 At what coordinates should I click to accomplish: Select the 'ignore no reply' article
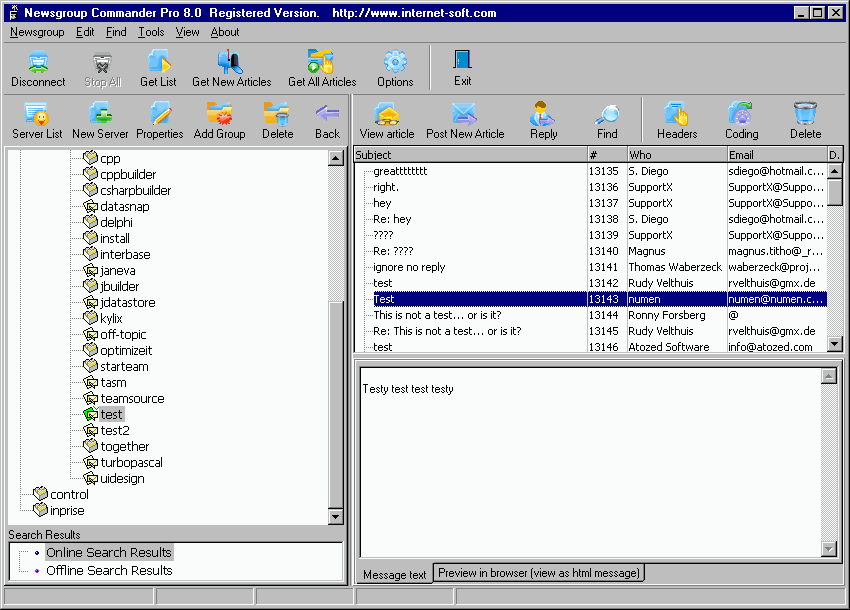click(x=409, y=267)
